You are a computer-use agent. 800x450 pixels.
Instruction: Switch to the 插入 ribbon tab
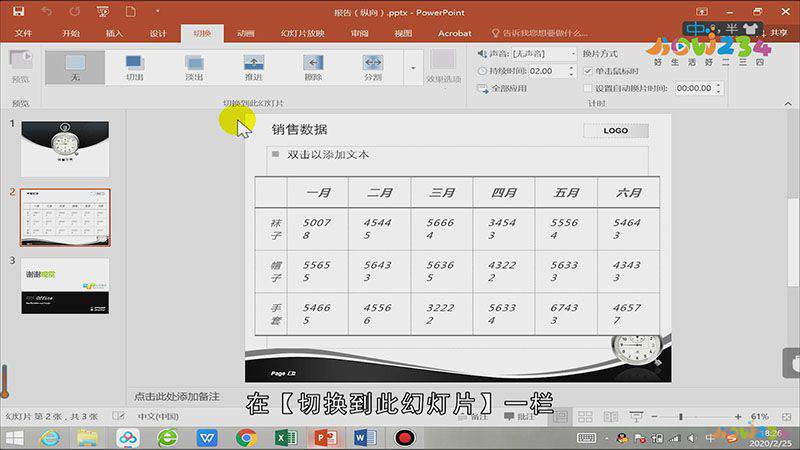(x=114, y=33)
